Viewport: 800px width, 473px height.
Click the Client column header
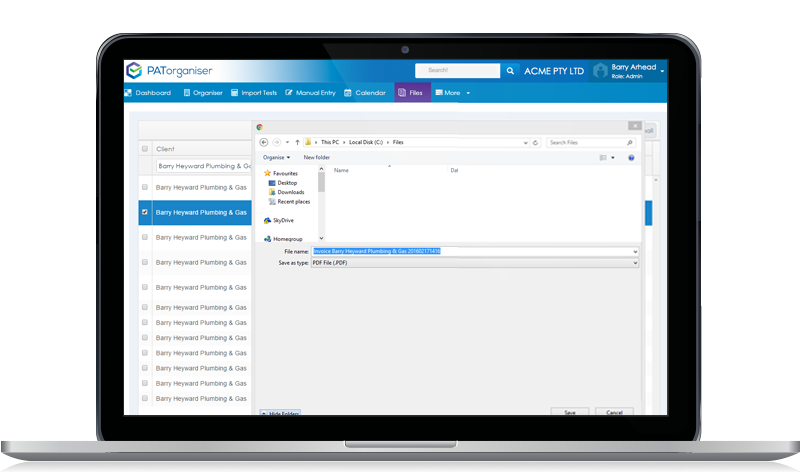pyautogui.click(x=165, y=149)
